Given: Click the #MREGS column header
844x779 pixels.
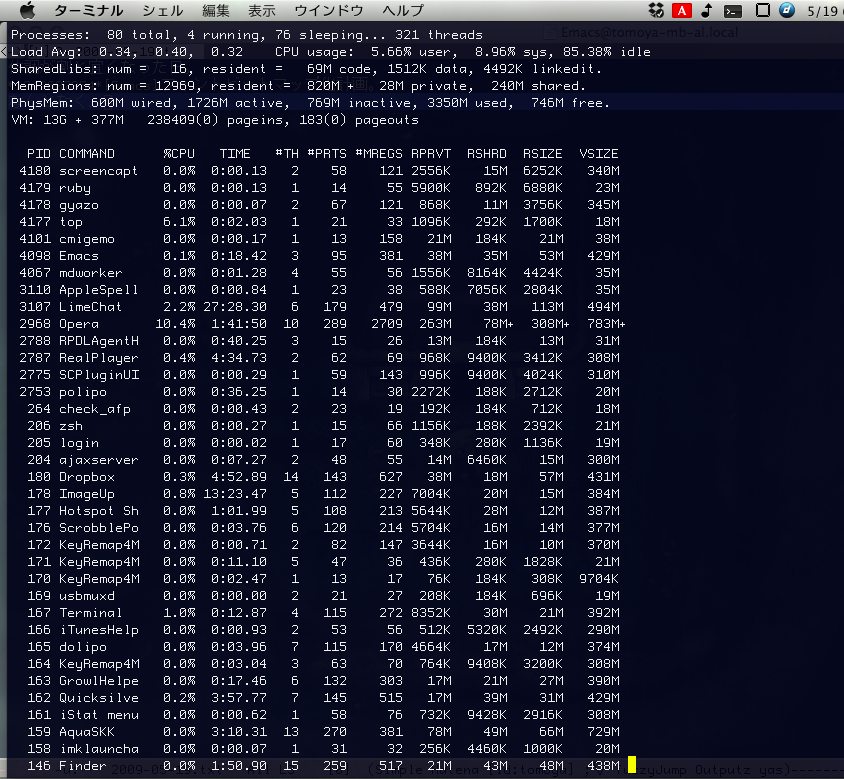Looking at the screenshot, I should tap(379, 153).
